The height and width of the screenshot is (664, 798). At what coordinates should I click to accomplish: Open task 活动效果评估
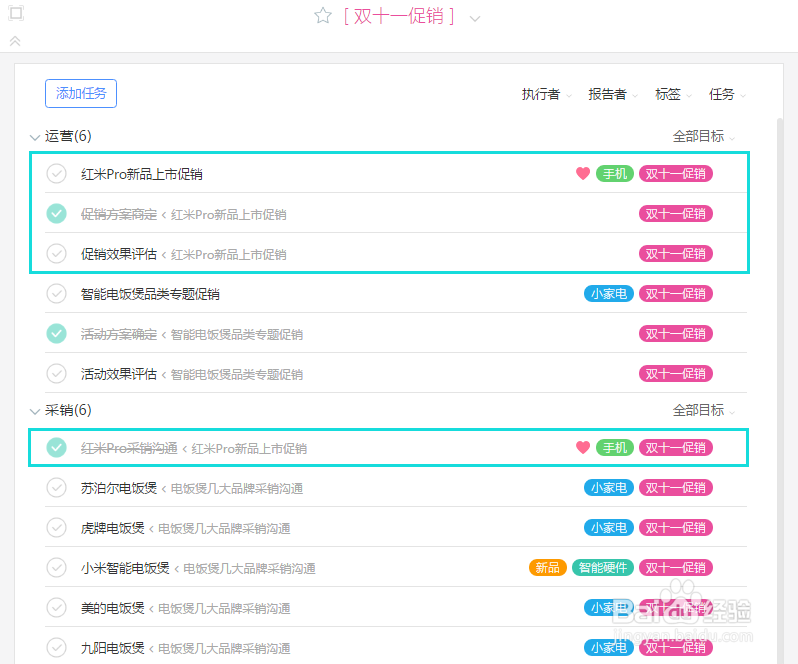pyautogui.click(x=119, y=374)
